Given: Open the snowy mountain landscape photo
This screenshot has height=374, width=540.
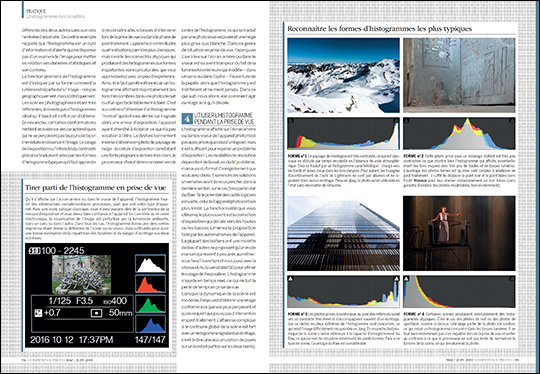Looking at the screenshot, I should [343, 75].
